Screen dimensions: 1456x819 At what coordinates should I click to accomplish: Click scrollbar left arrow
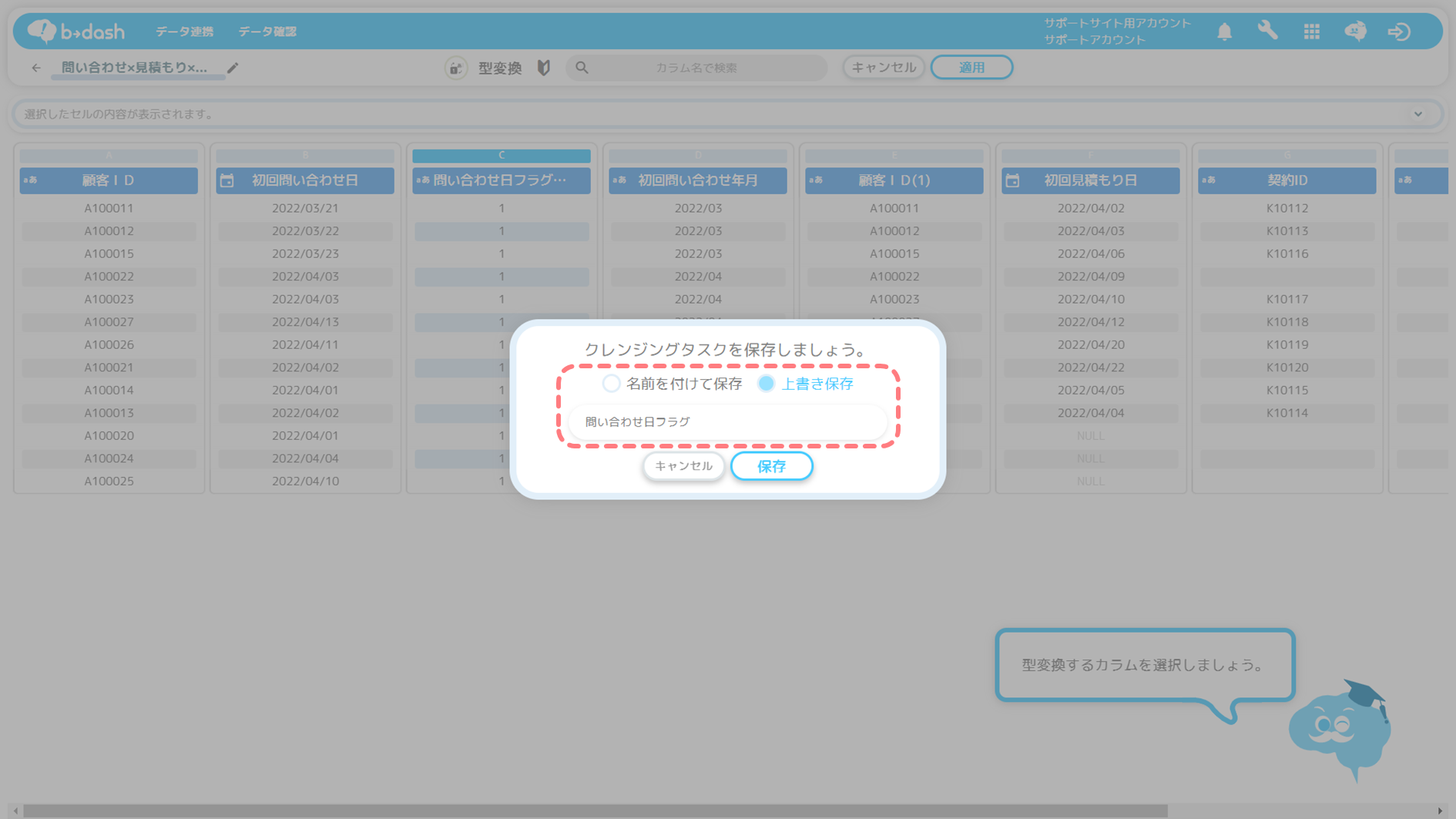pos(15,811)
